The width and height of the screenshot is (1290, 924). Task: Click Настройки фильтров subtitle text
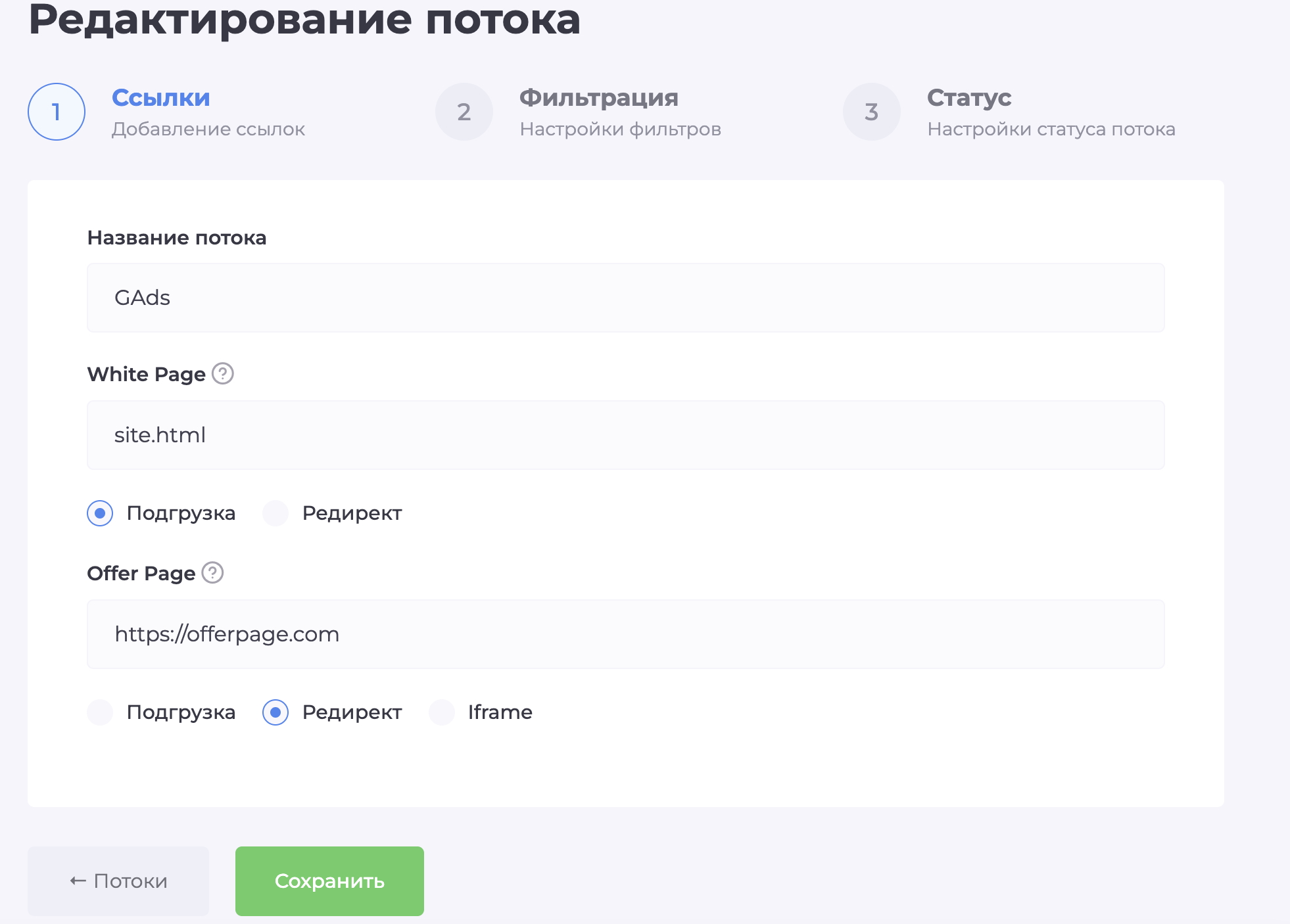[x=620, y=129]
